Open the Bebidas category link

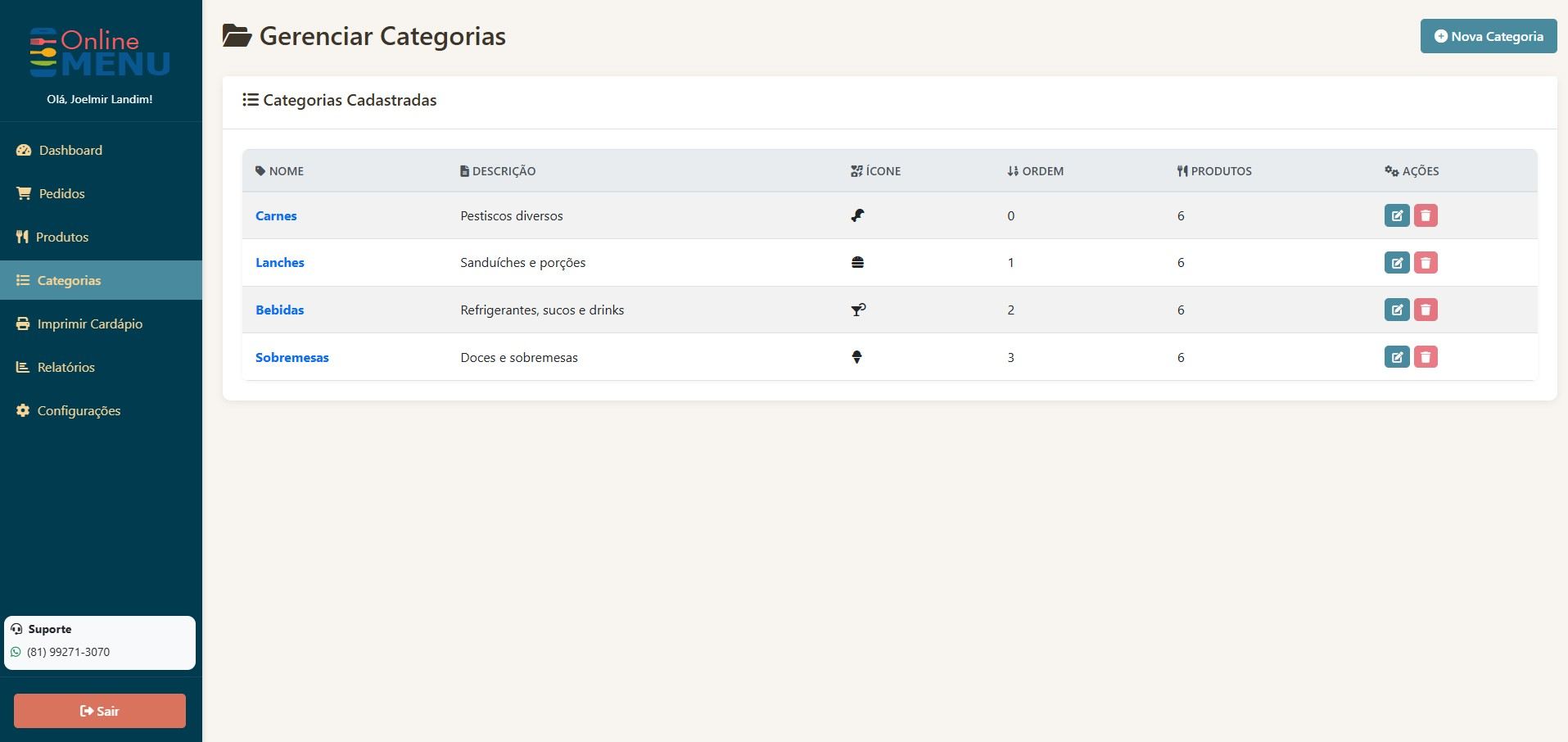click(x=280, y=310)
